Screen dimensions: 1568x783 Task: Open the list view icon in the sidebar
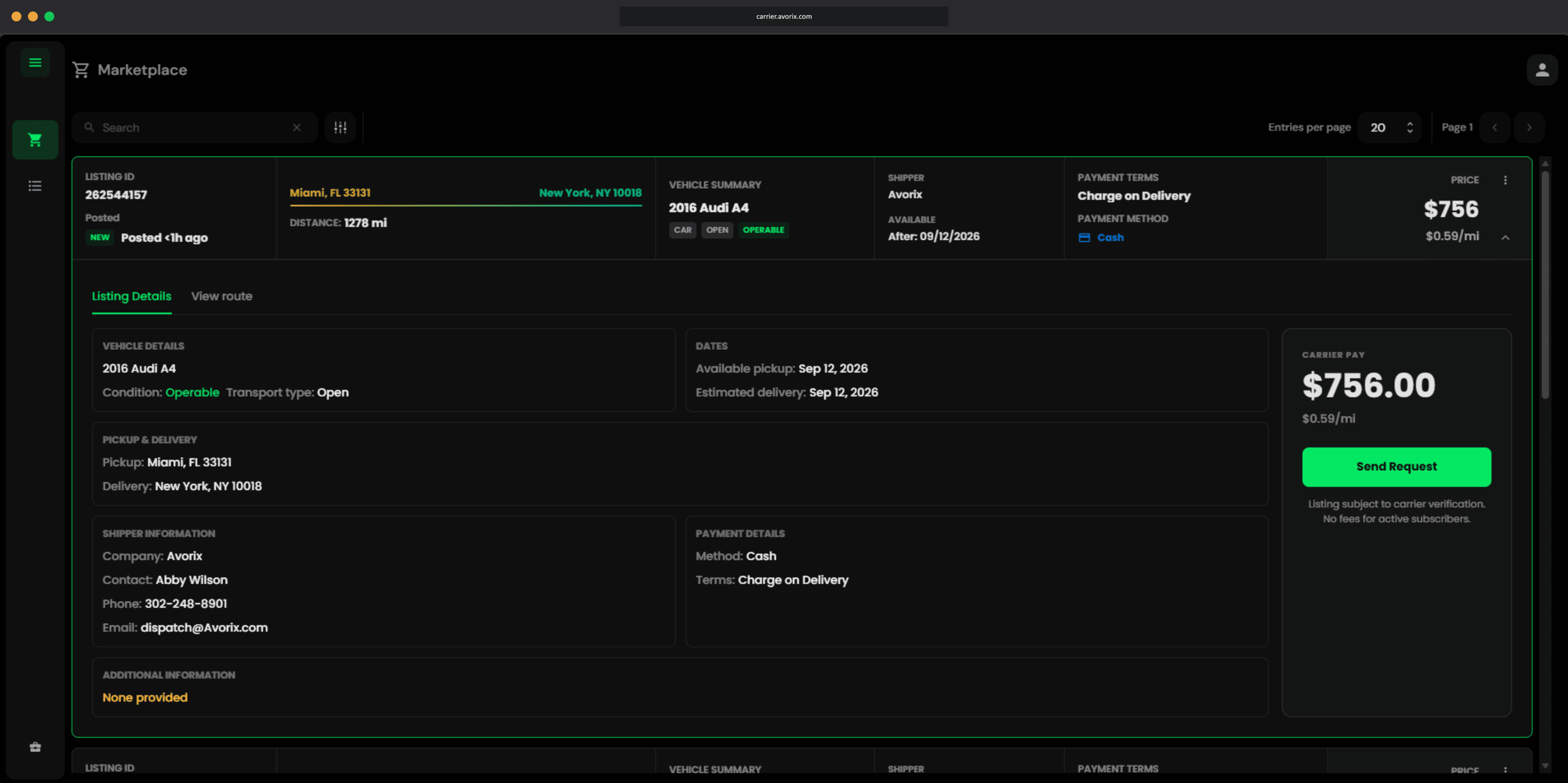[35, 186]
